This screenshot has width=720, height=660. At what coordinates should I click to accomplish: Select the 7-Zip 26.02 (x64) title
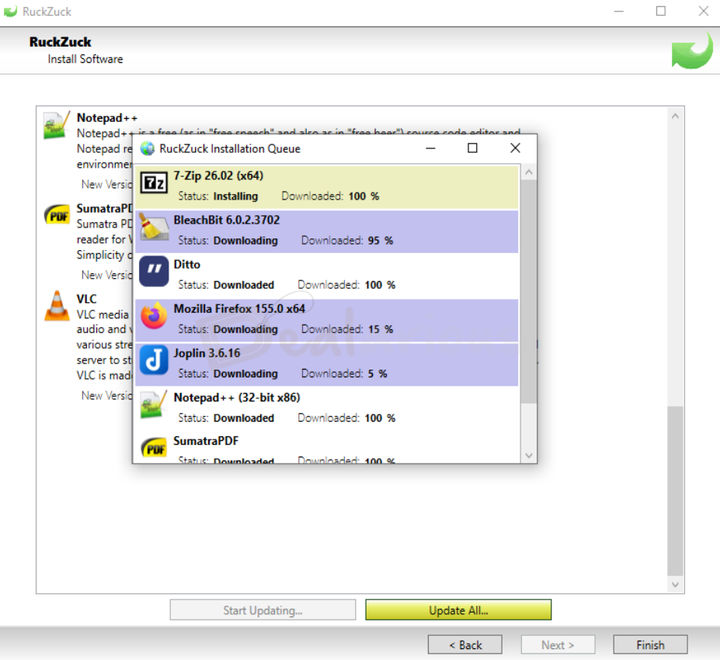[x=219, y=176]
